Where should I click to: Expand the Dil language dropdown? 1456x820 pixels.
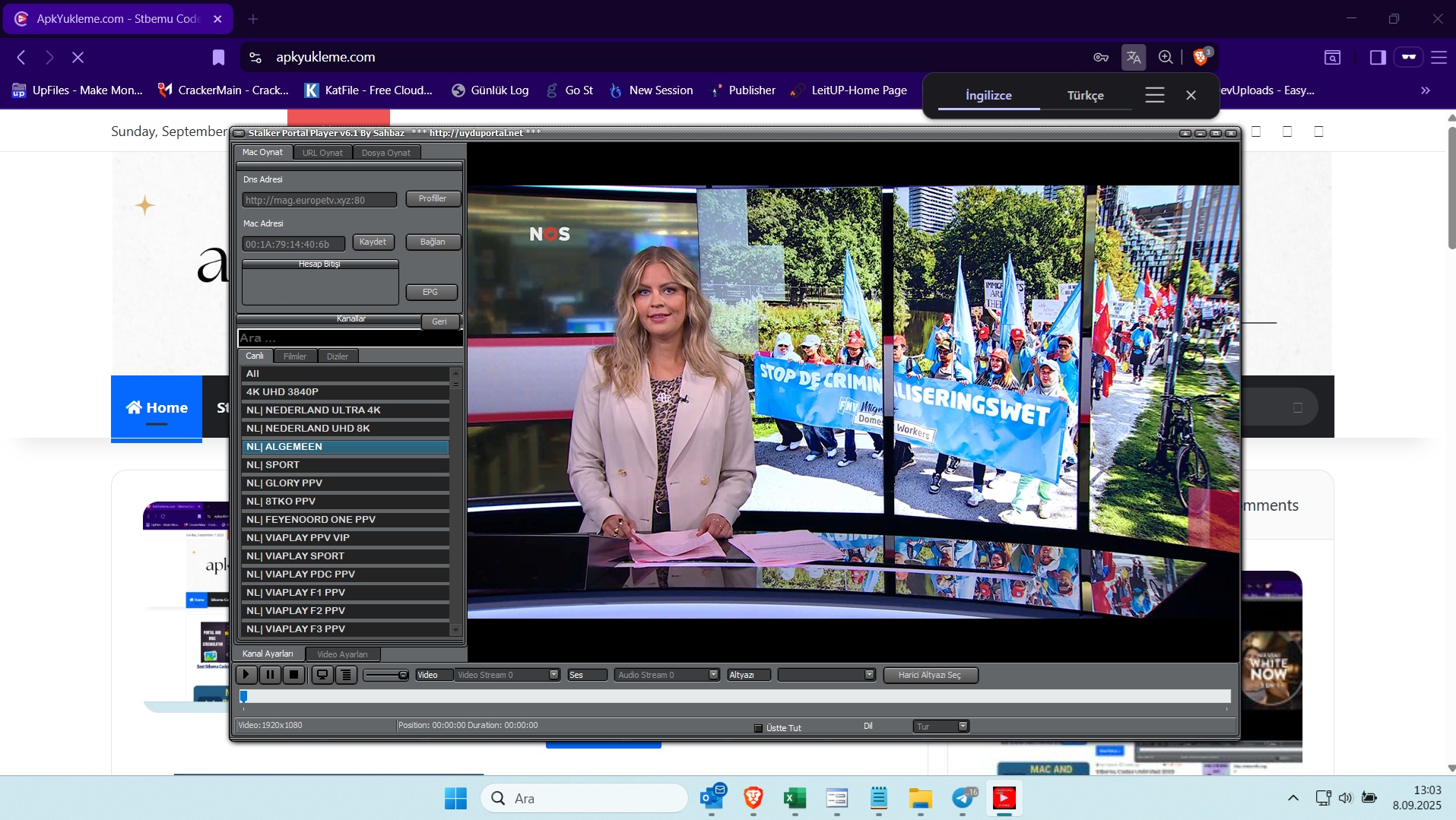pyautogui.click(x=963, y=727)
